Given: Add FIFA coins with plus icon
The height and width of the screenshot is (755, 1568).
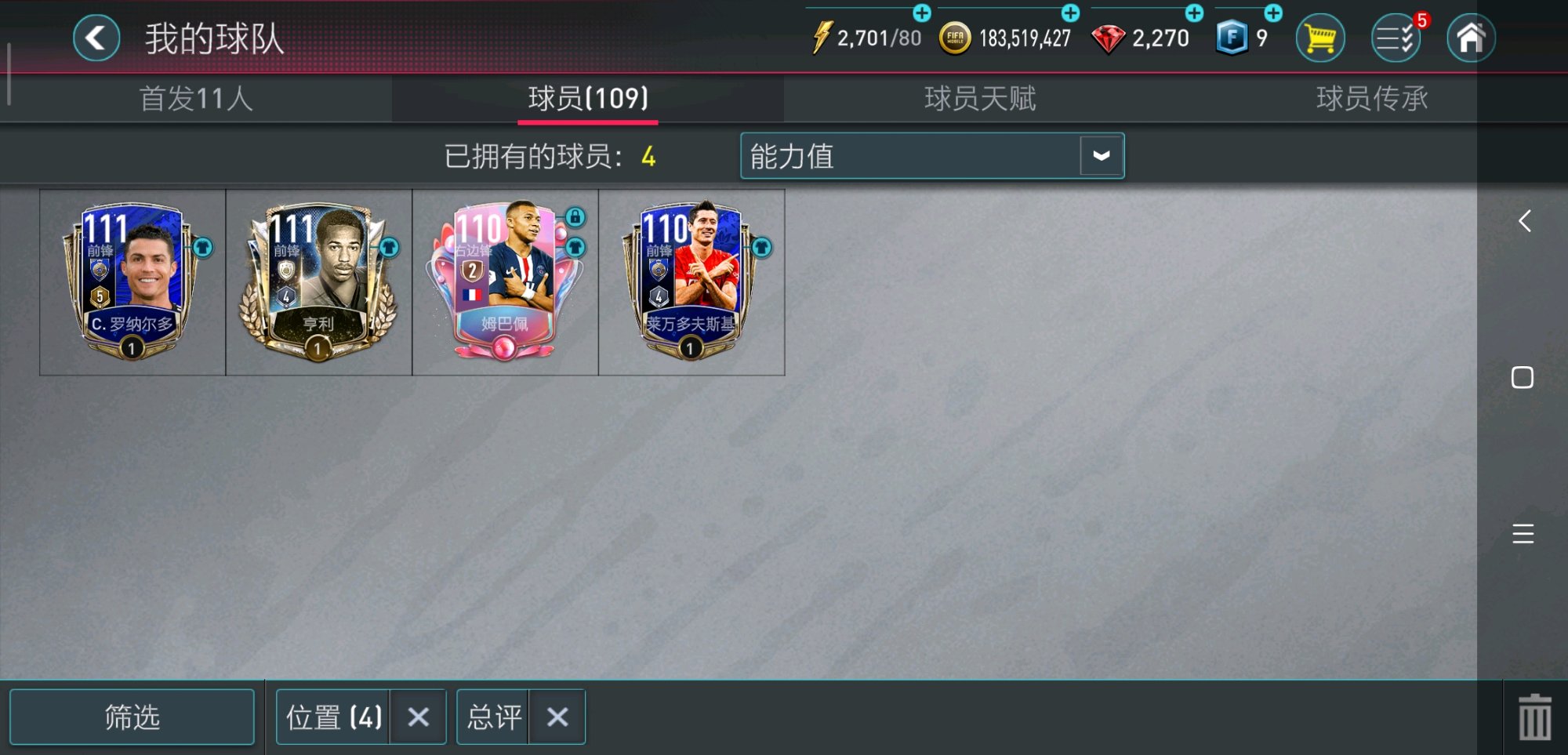Looking at the screenshot, I should (x=1070, y=13).
